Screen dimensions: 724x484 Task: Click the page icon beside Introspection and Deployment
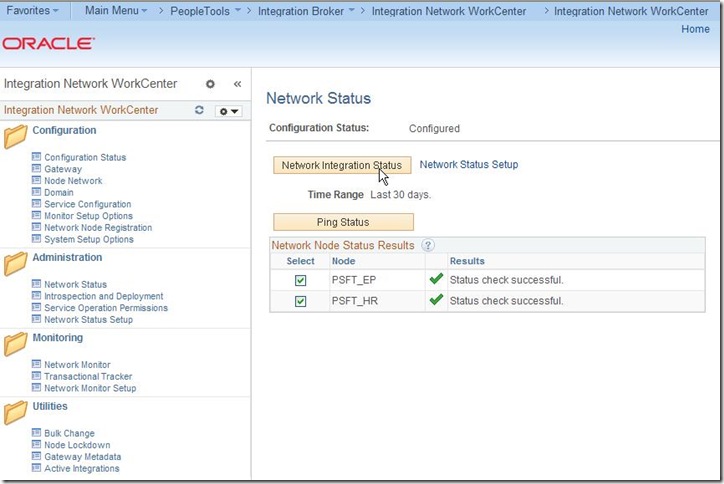(36, 296)
